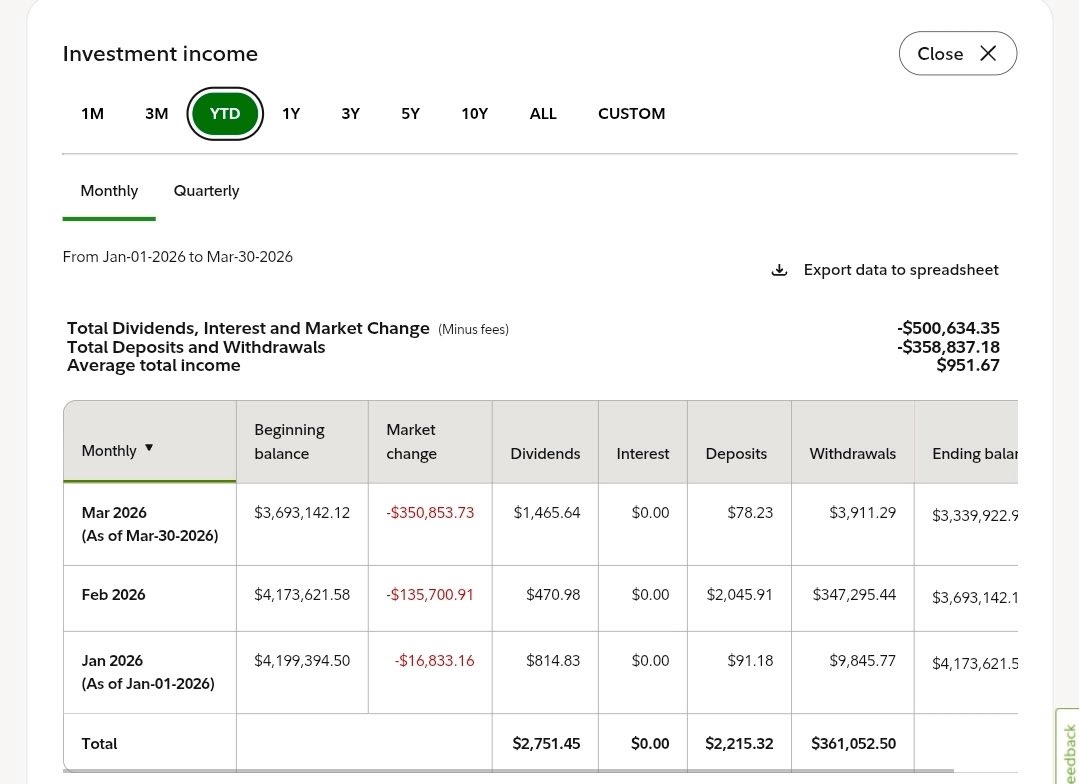This screenshot has width=1079, height=784.
Task: Switch to 10Y time range
Action: click(x=474, y=114)
